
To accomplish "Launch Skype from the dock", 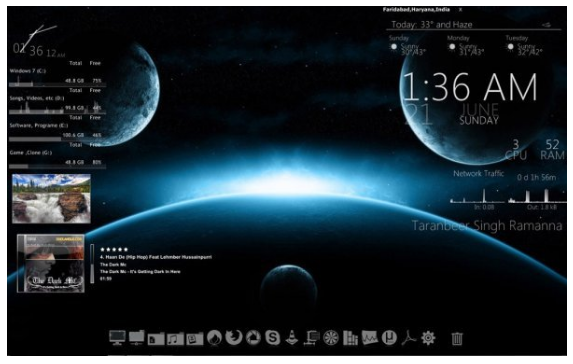I will (273, 338).
